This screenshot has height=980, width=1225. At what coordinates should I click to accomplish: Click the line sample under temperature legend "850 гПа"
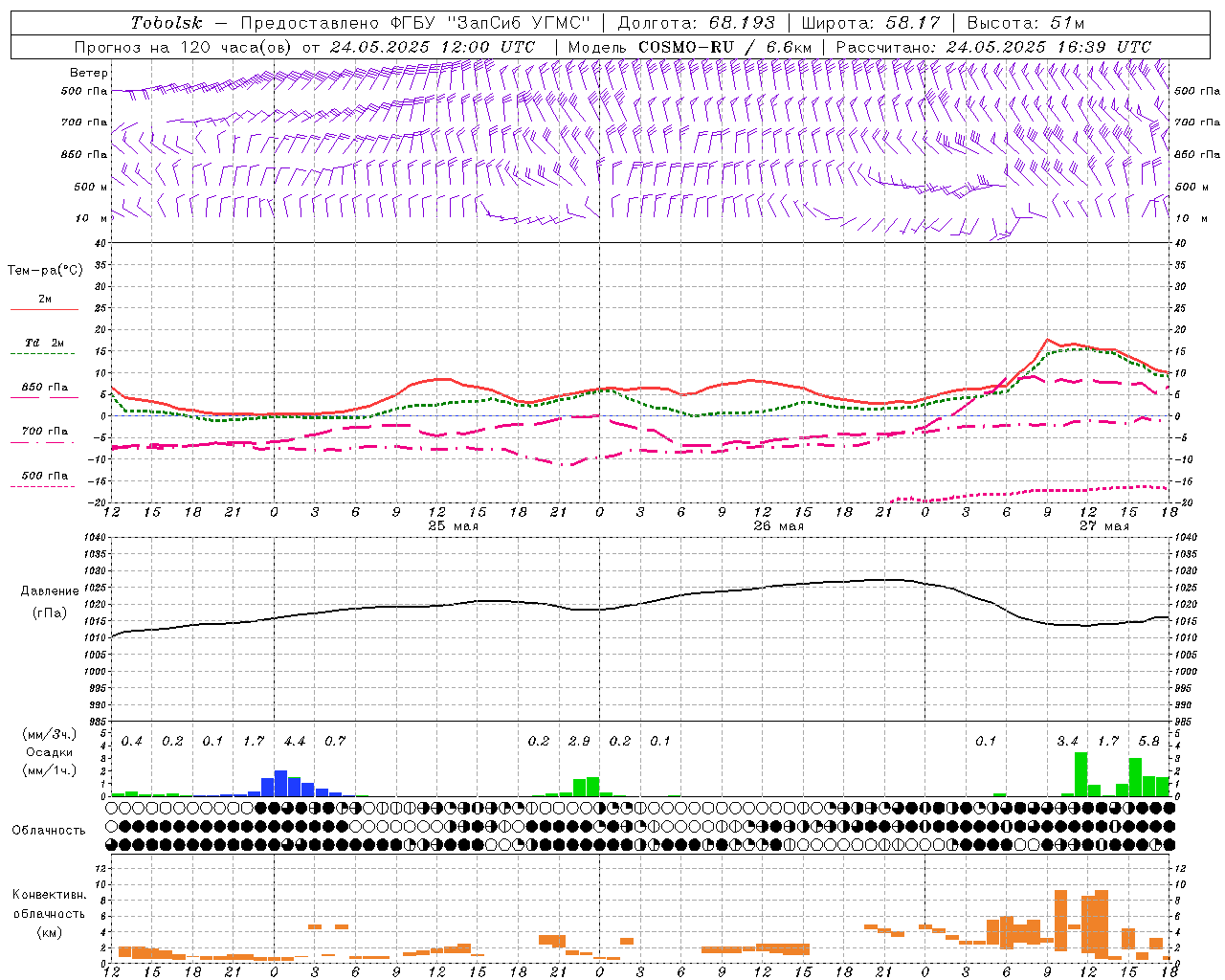tap(44, 397)
